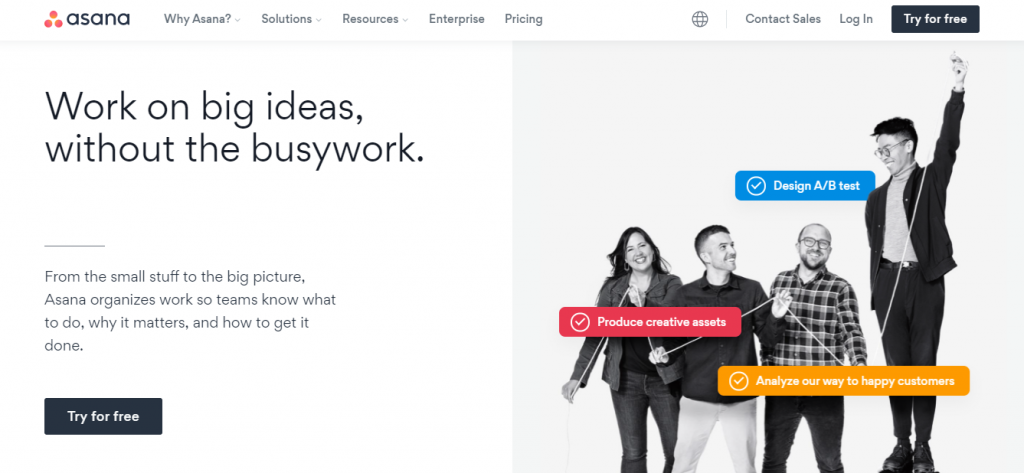Expand the Solutions dropdown menu
The width and height of the screenshot is (1024, 473).
tap(291, 19)
